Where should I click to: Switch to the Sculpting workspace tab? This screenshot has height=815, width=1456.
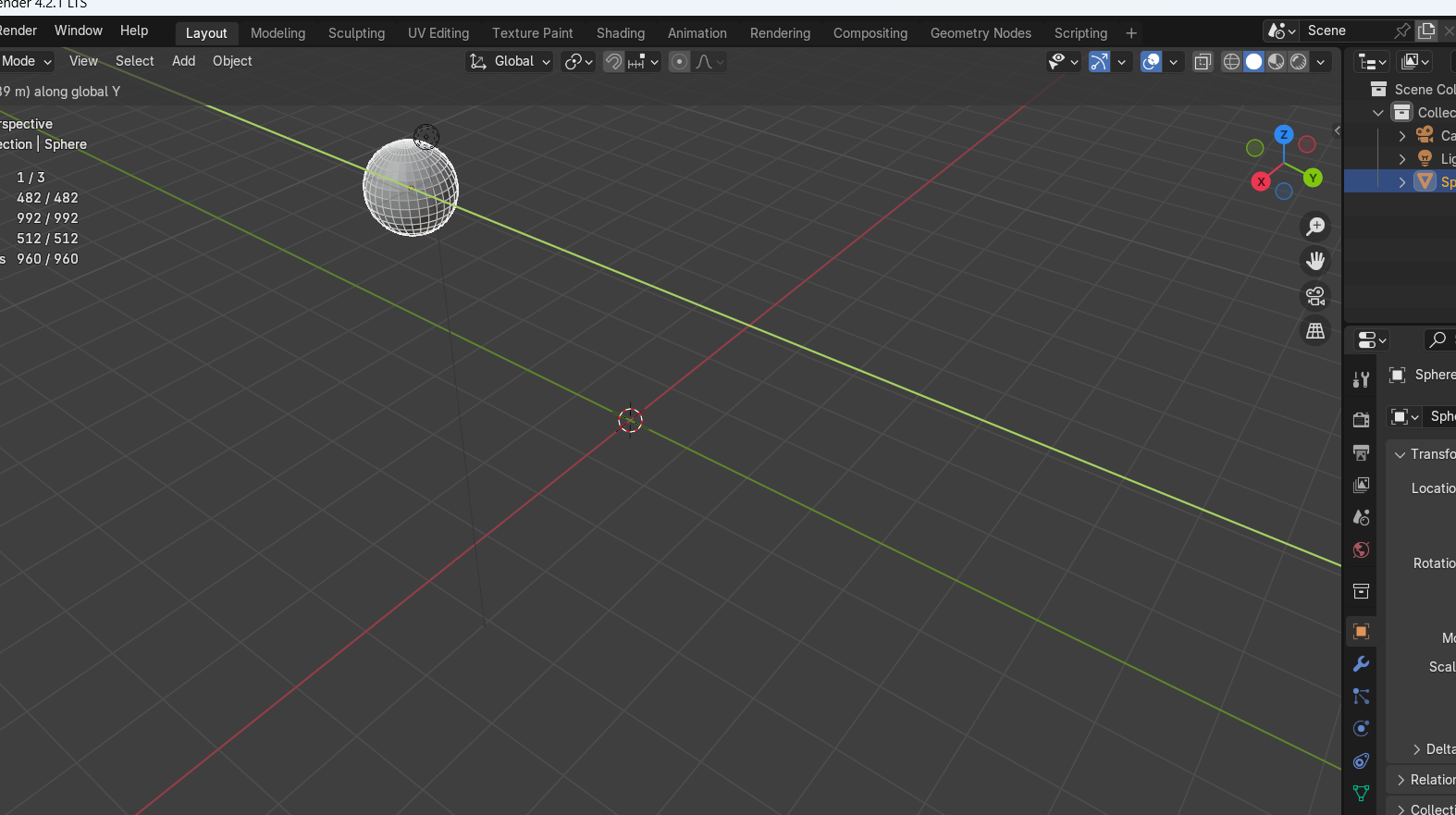(x=356, y=33)
